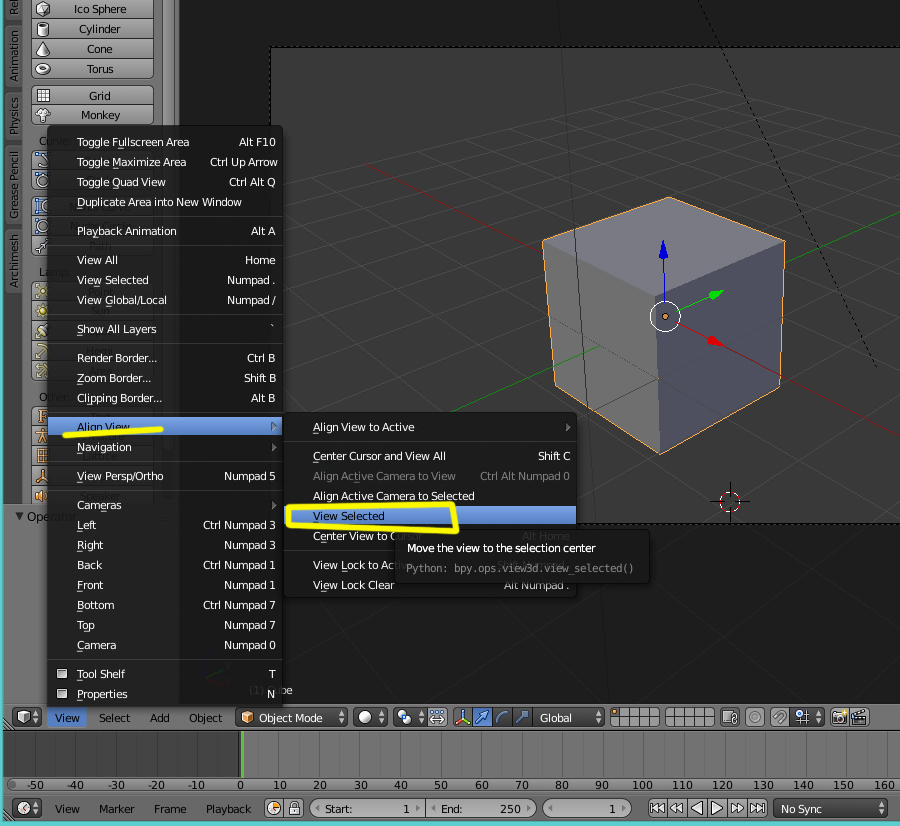Jump to previous keyframe
Screen dimensions: 900x826
pos(677,809)
